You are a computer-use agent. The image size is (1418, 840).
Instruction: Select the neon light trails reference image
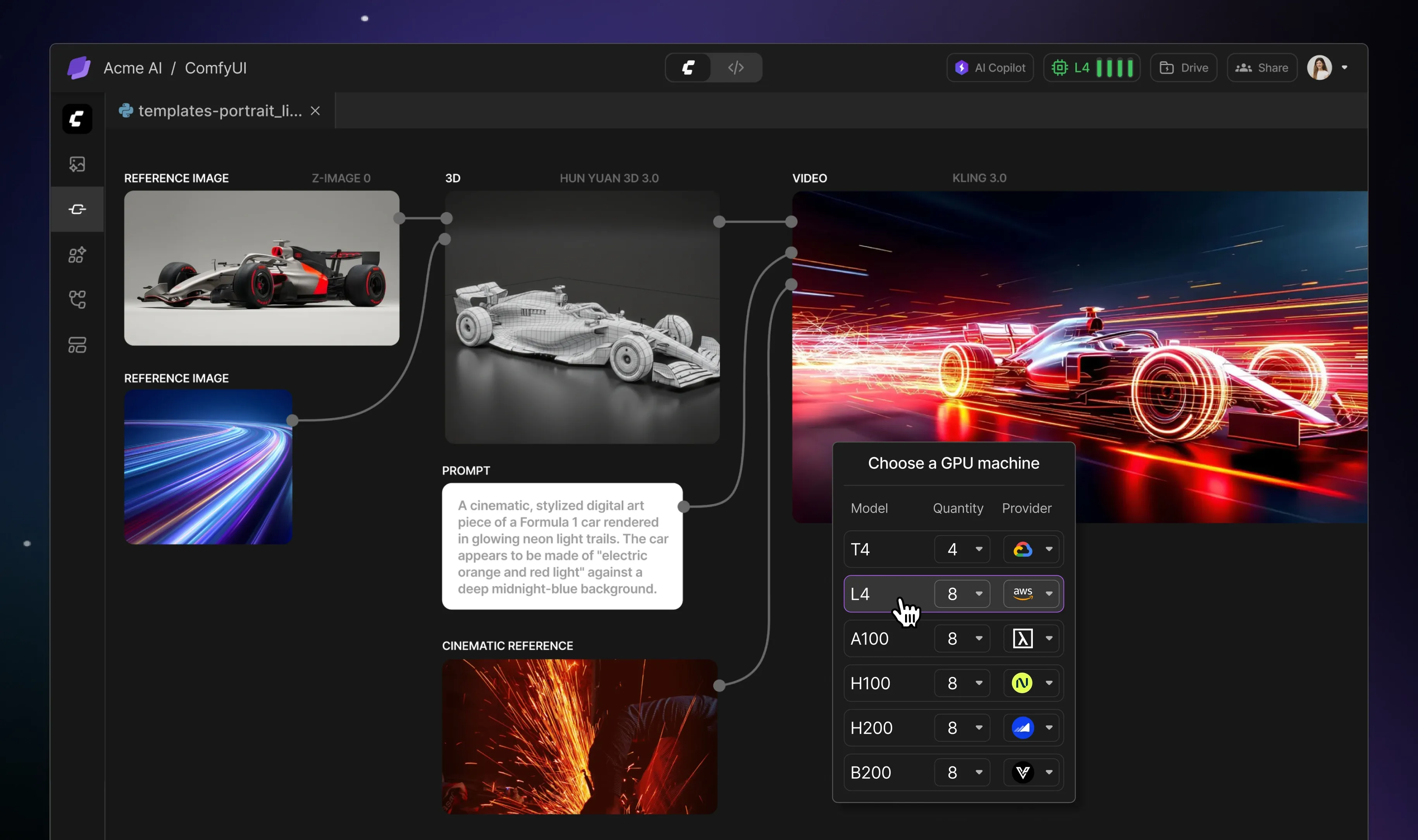click(x=208, y=467)
